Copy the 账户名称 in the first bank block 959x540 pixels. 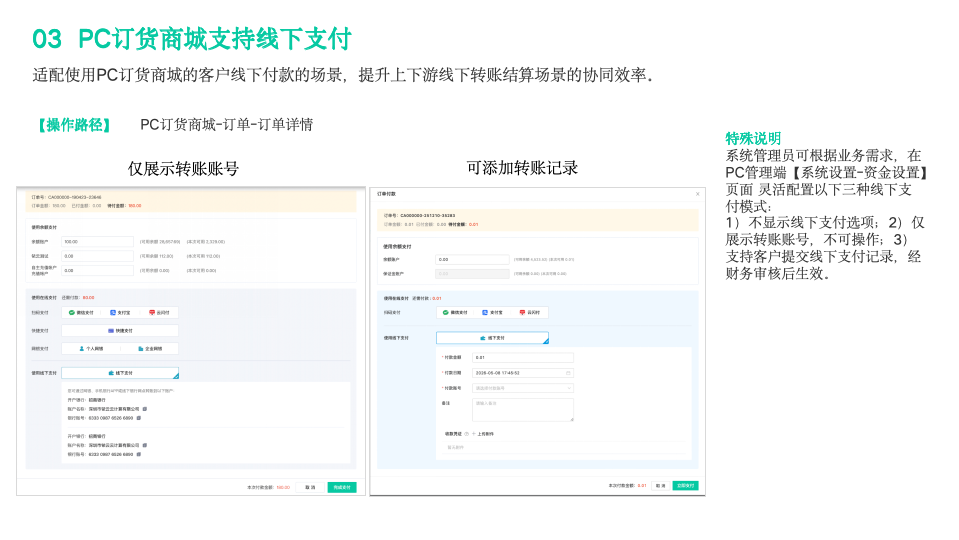click(145, 409)
